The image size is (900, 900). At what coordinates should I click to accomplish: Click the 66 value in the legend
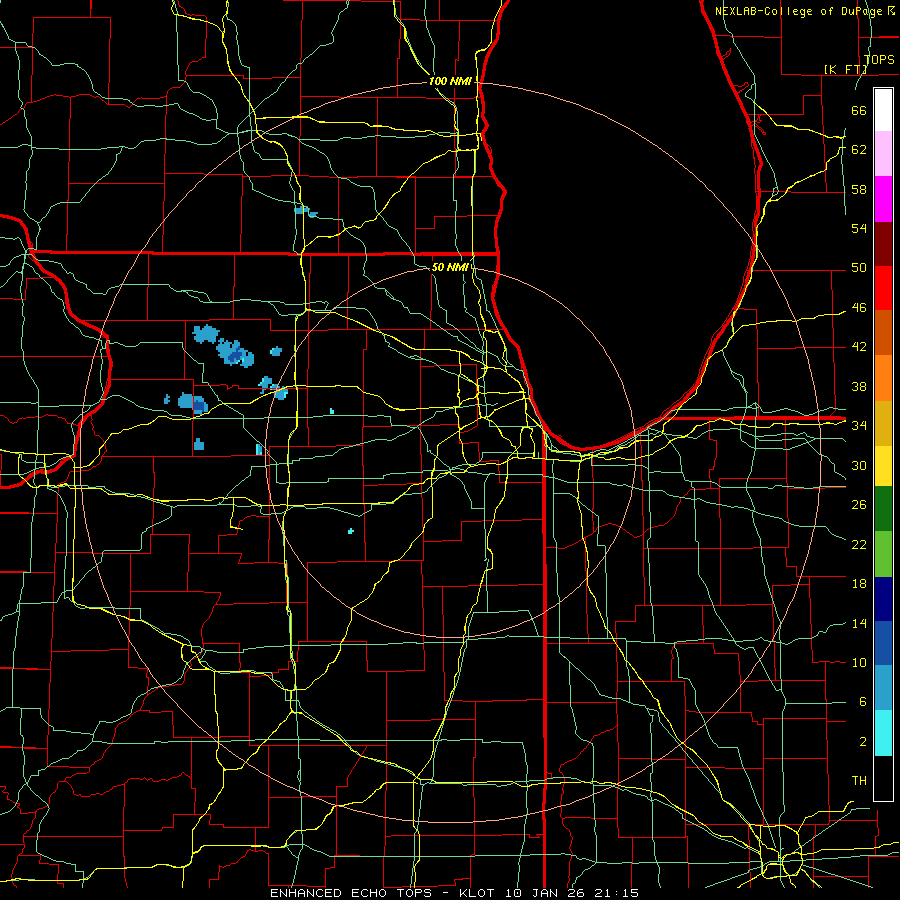pos(859,110)
